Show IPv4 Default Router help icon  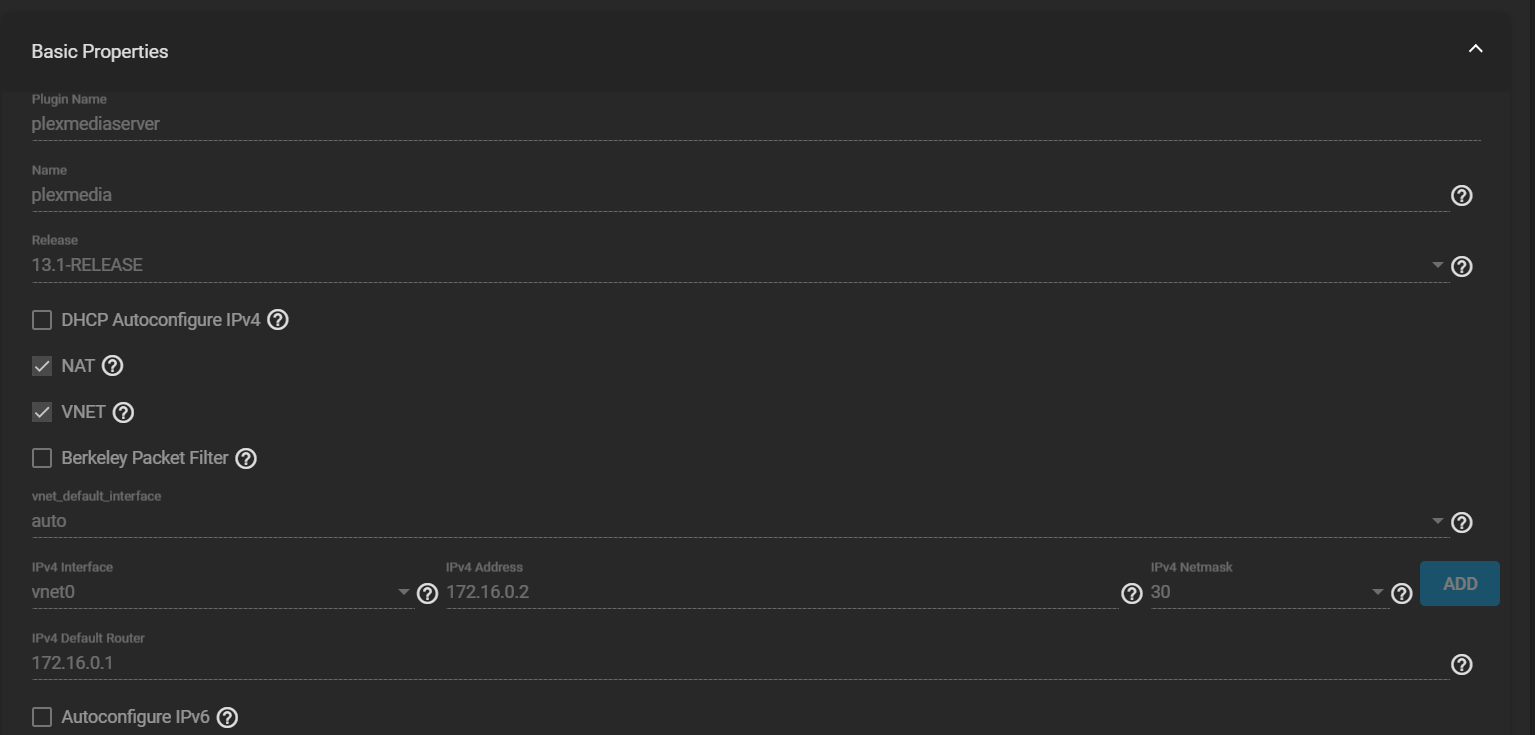tap(1461, 665)
